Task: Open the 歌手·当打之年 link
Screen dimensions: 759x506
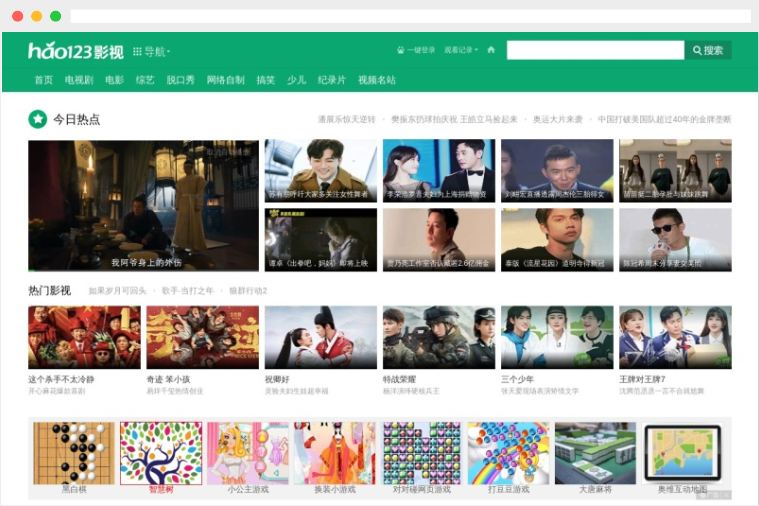Action: point(187,291)
